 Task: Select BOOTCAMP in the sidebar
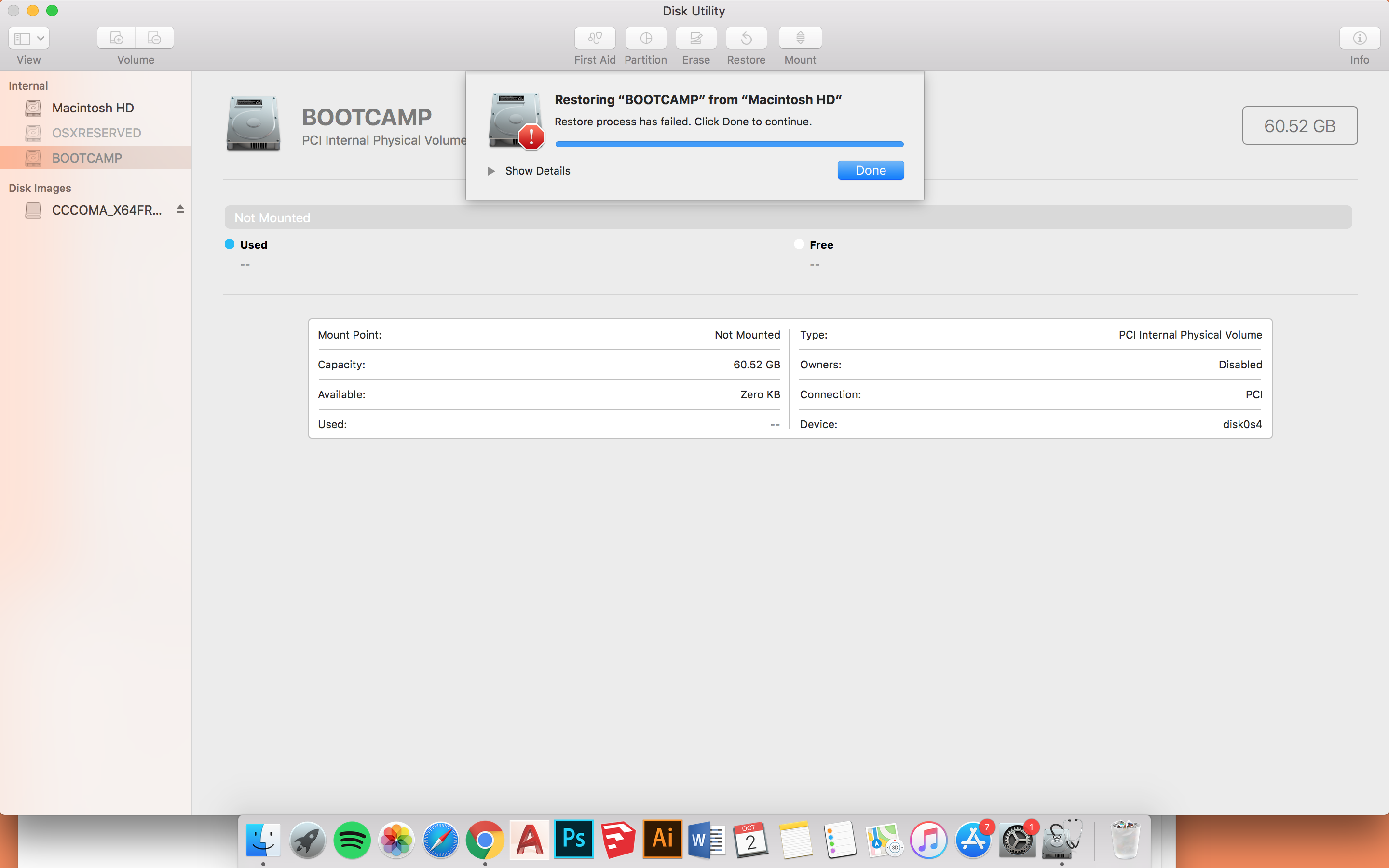point(87,158)
